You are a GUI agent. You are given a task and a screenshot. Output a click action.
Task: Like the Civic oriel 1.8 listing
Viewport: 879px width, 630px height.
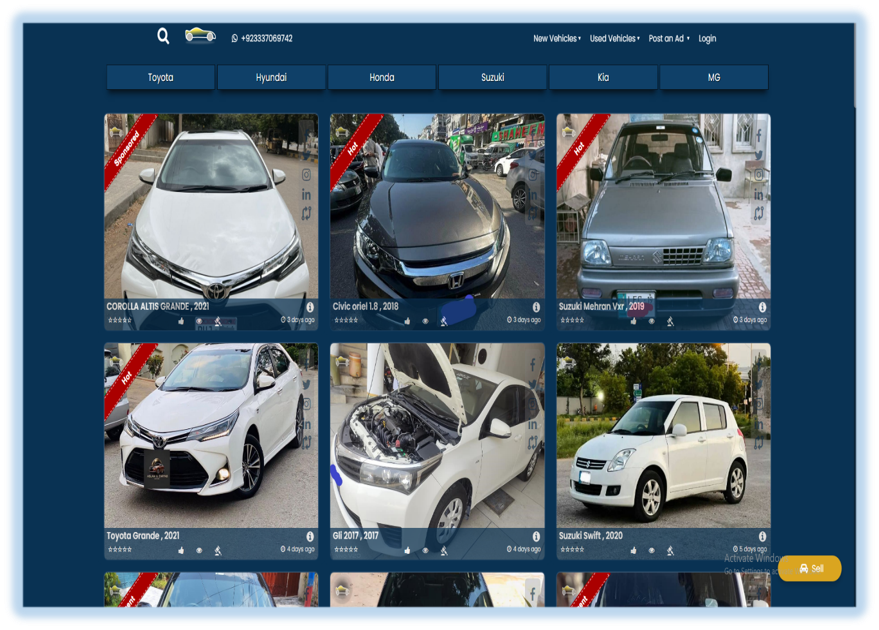[407, 321]
